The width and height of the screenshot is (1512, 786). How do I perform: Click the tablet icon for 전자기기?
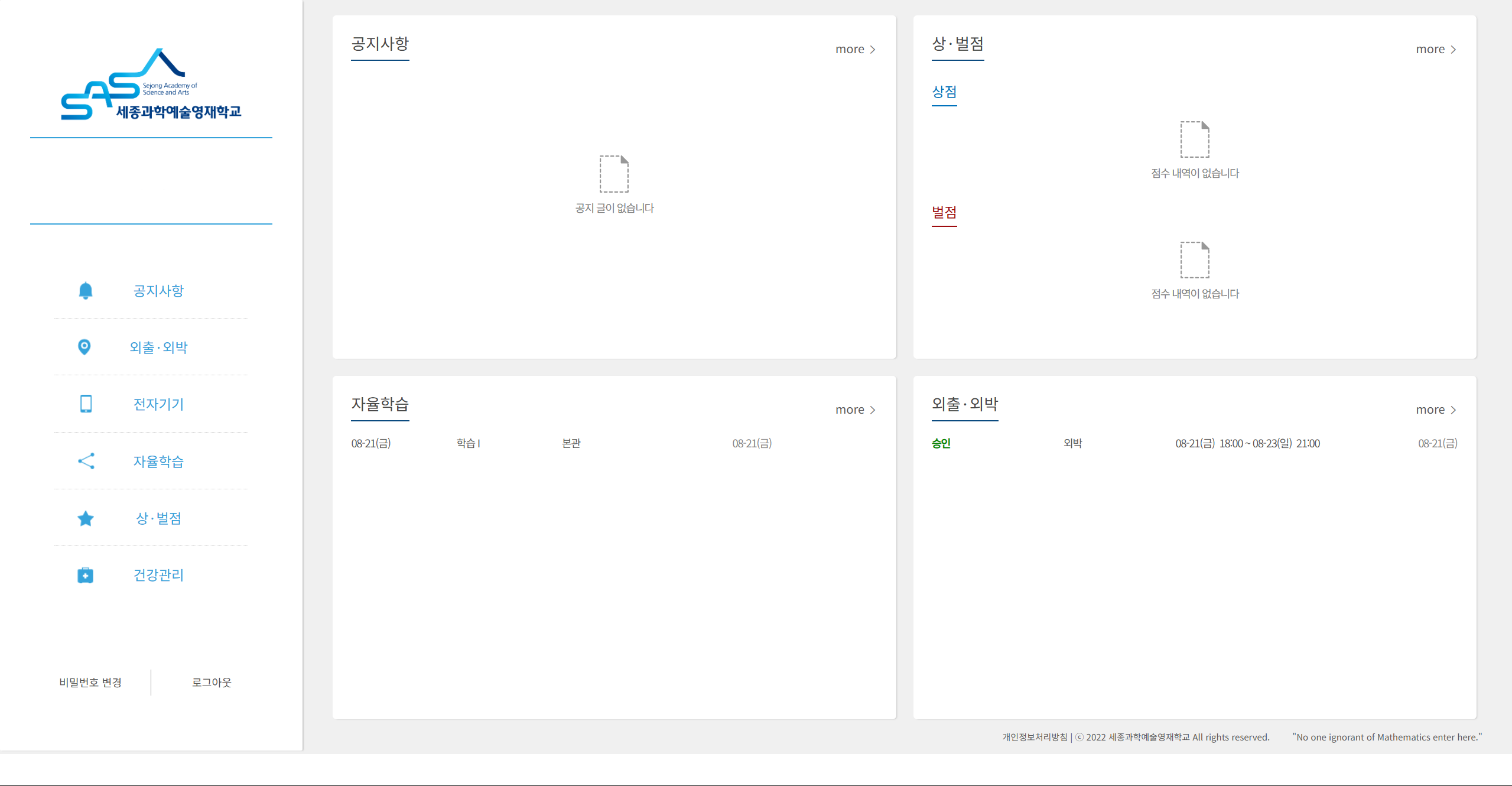point(86,404)
